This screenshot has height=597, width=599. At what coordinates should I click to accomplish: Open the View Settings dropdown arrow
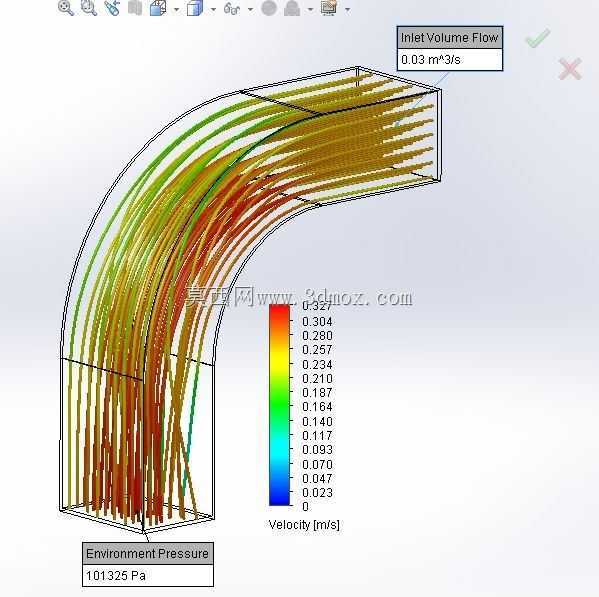click(347, 9)
